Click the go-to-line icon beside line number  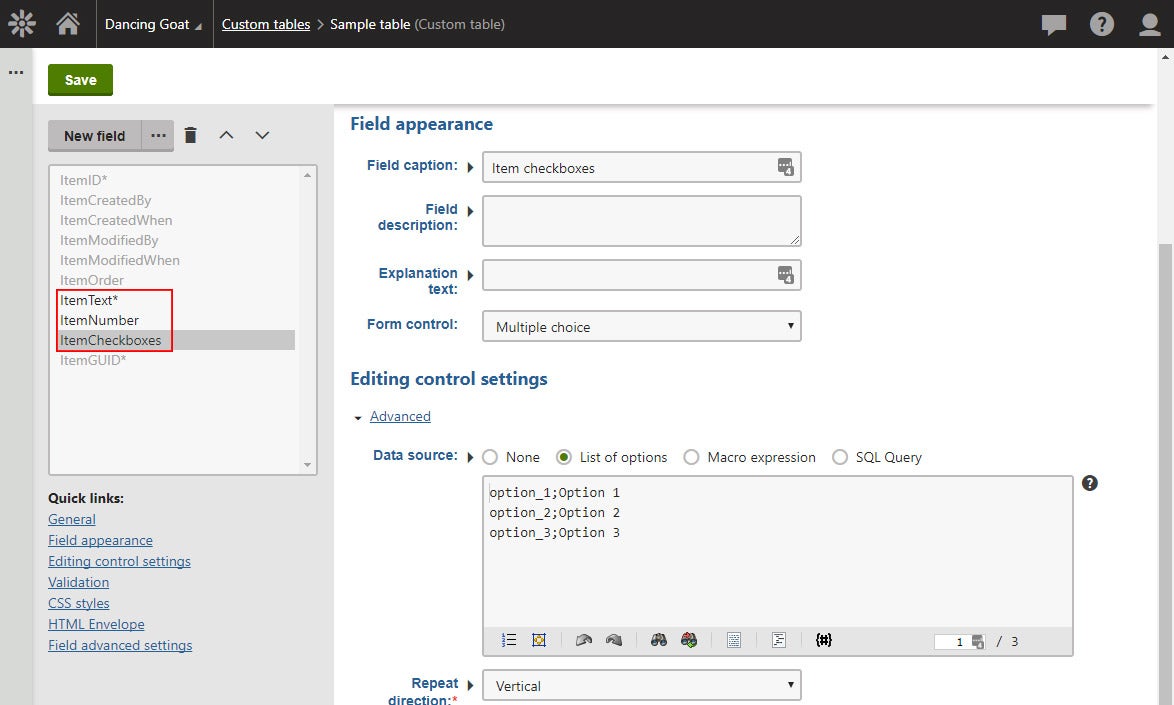click(978, 642)
